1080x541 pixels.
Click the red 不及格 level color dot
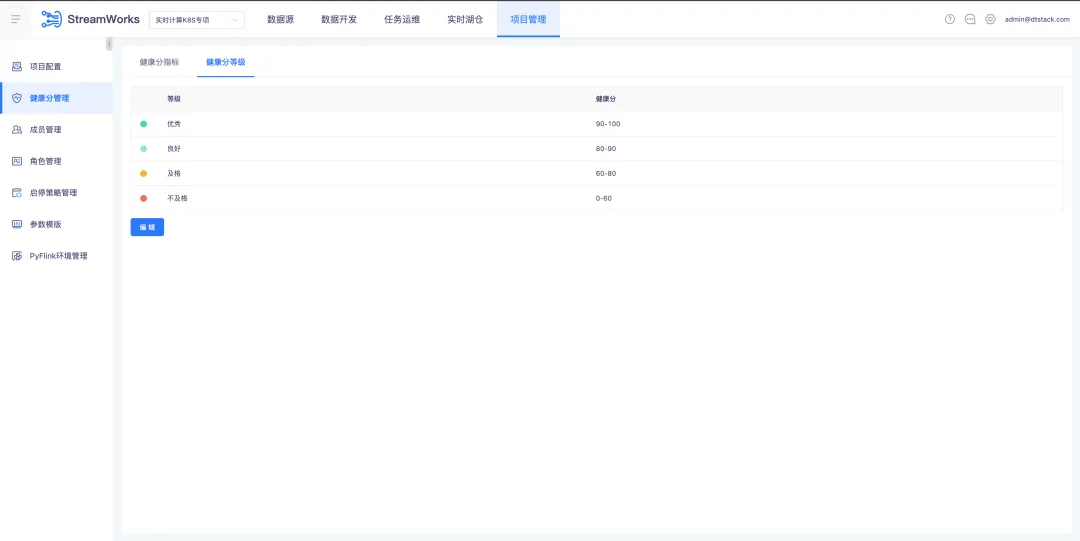[x=143, y=198]
